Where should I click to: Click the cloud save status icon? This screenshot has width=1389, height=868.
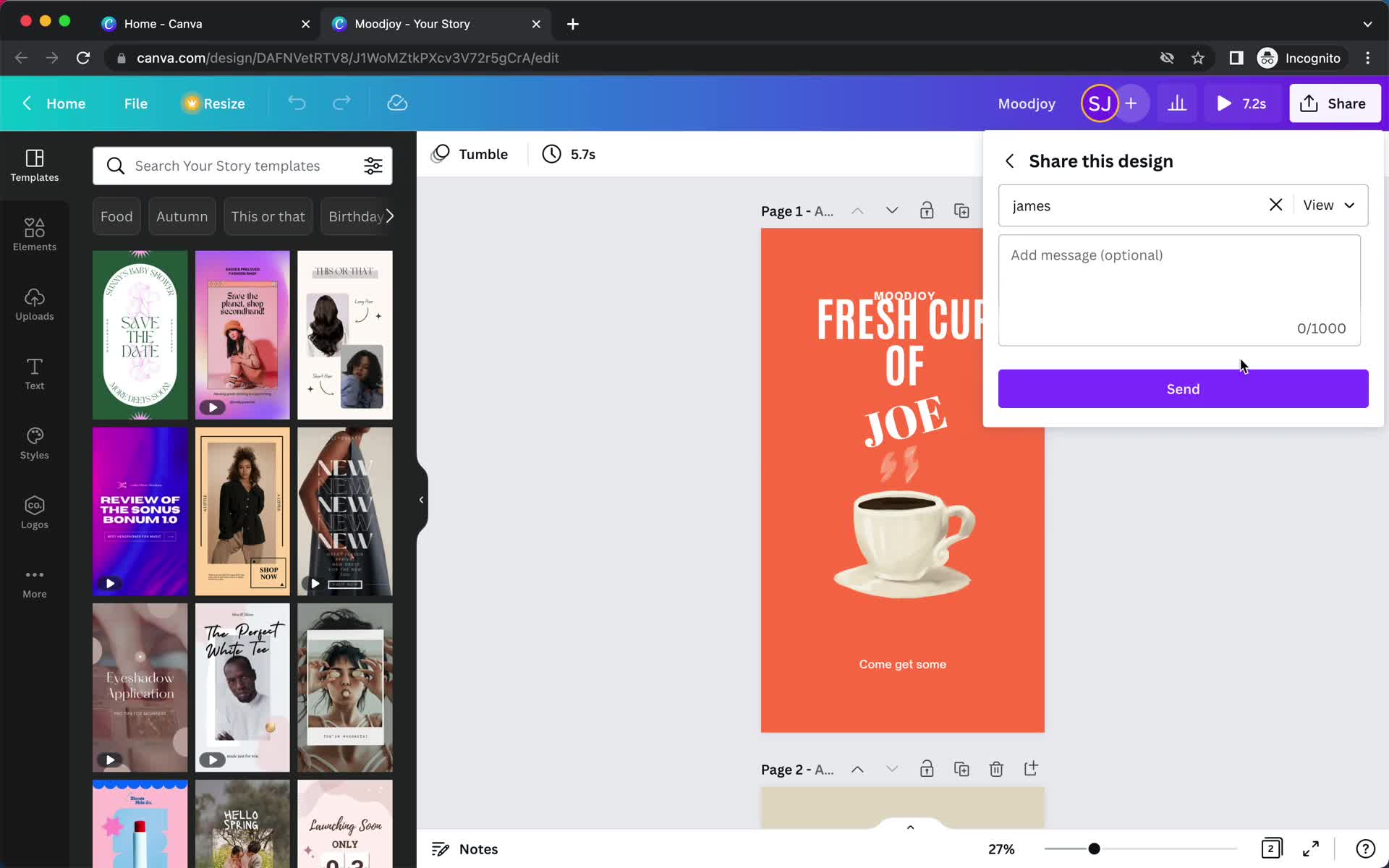click(x=397, y=103)
